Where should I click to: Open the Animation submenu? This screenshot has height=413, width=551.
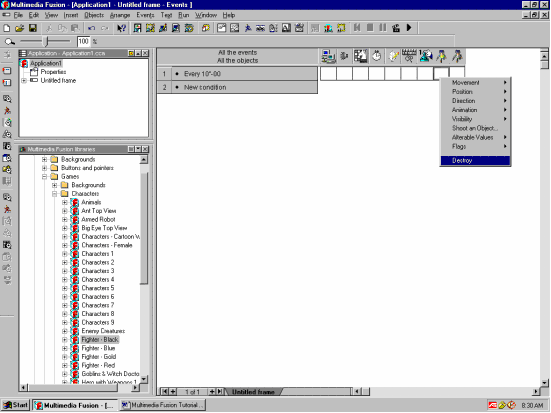[475, 110]
